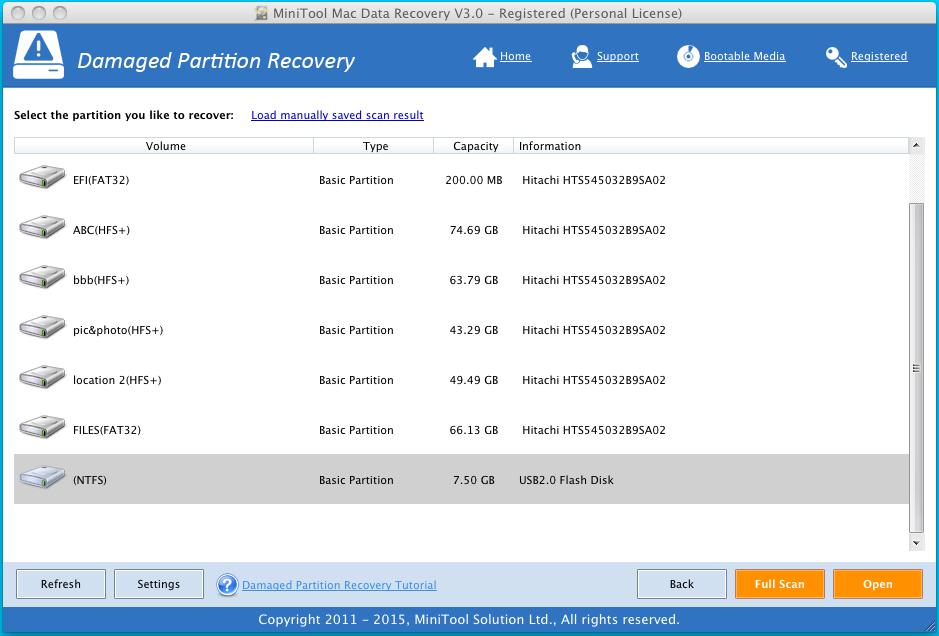Screen dimensions: 939x636
Task: Sort by the Type column header
Action: pyautogui.click(x=374, y=146)
